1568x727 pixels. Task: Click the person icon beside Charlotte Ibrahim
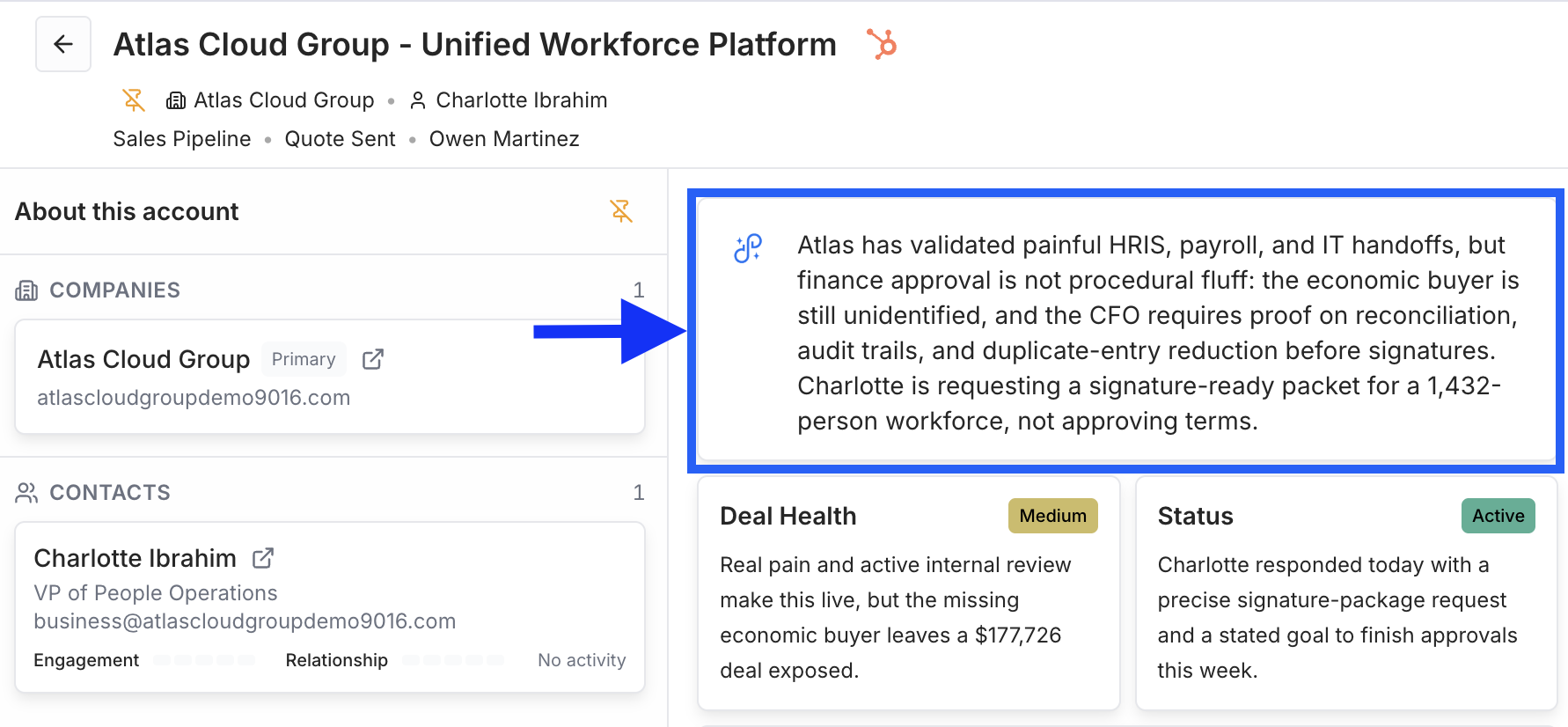tap(418, 100)
